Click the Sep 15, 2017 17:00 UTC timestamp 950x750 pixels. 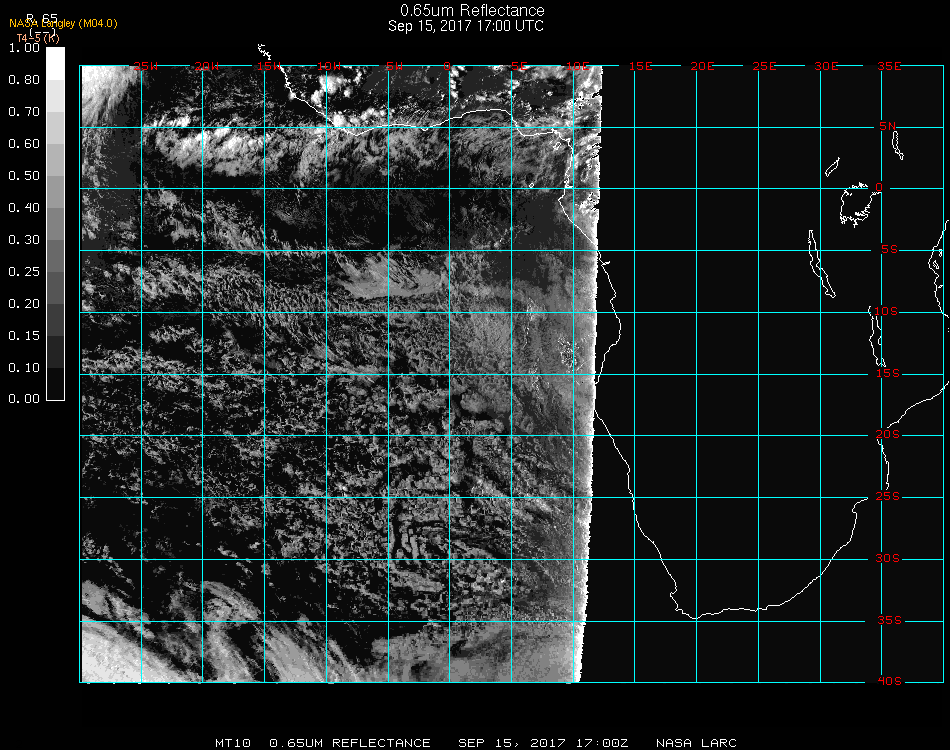pos(466,26)
